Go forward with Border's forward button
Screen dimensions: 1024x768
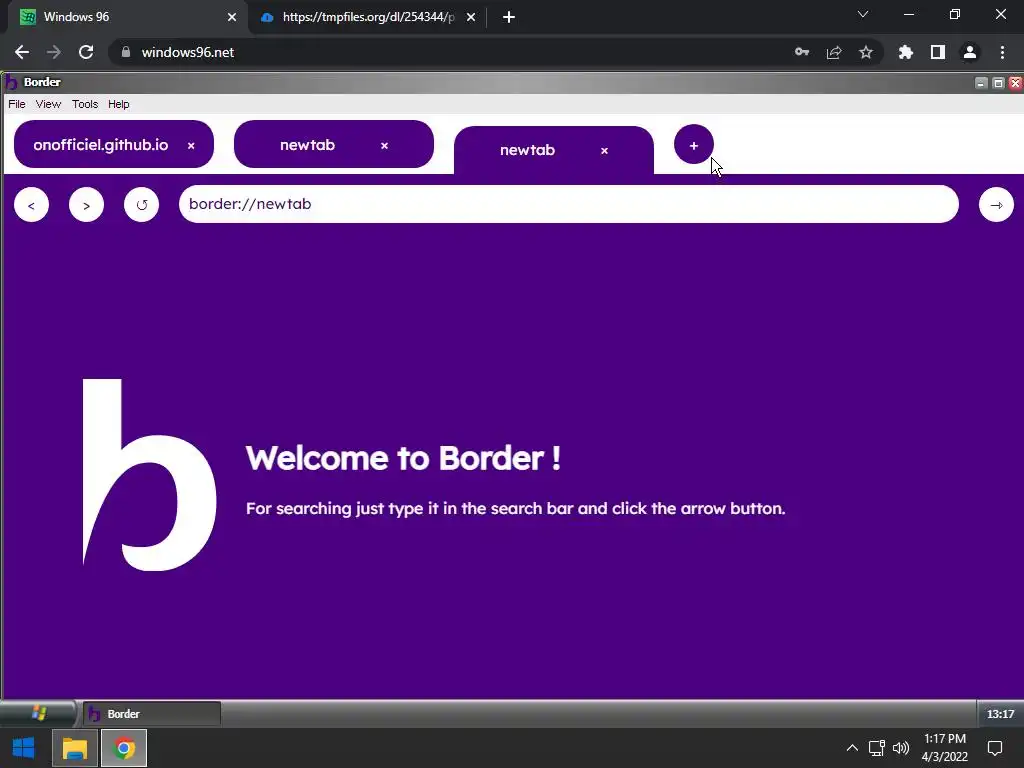point(86,205)
